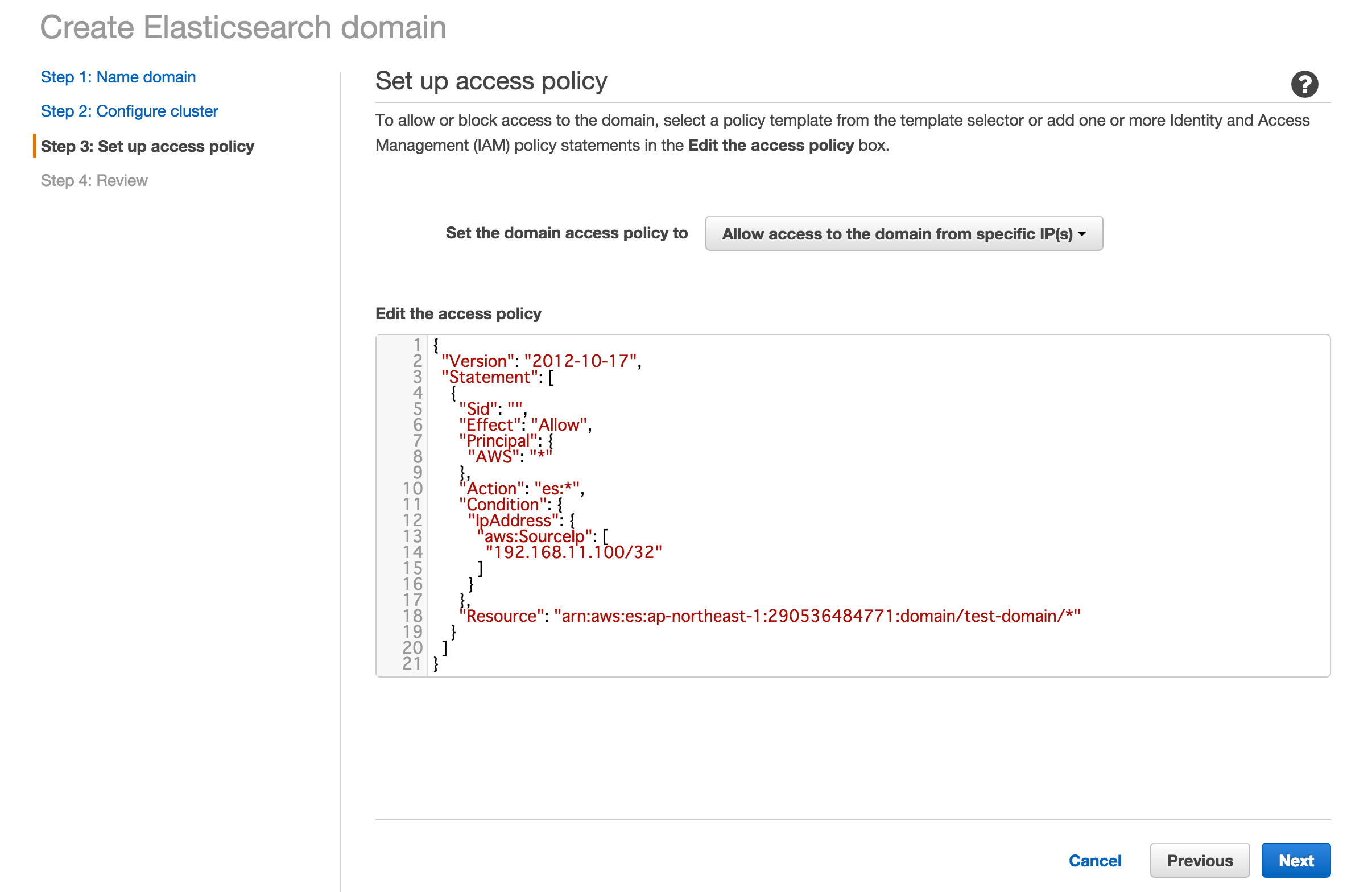
Task: Click the Version 2012-10-17 line
Action: tap(541, 360)
